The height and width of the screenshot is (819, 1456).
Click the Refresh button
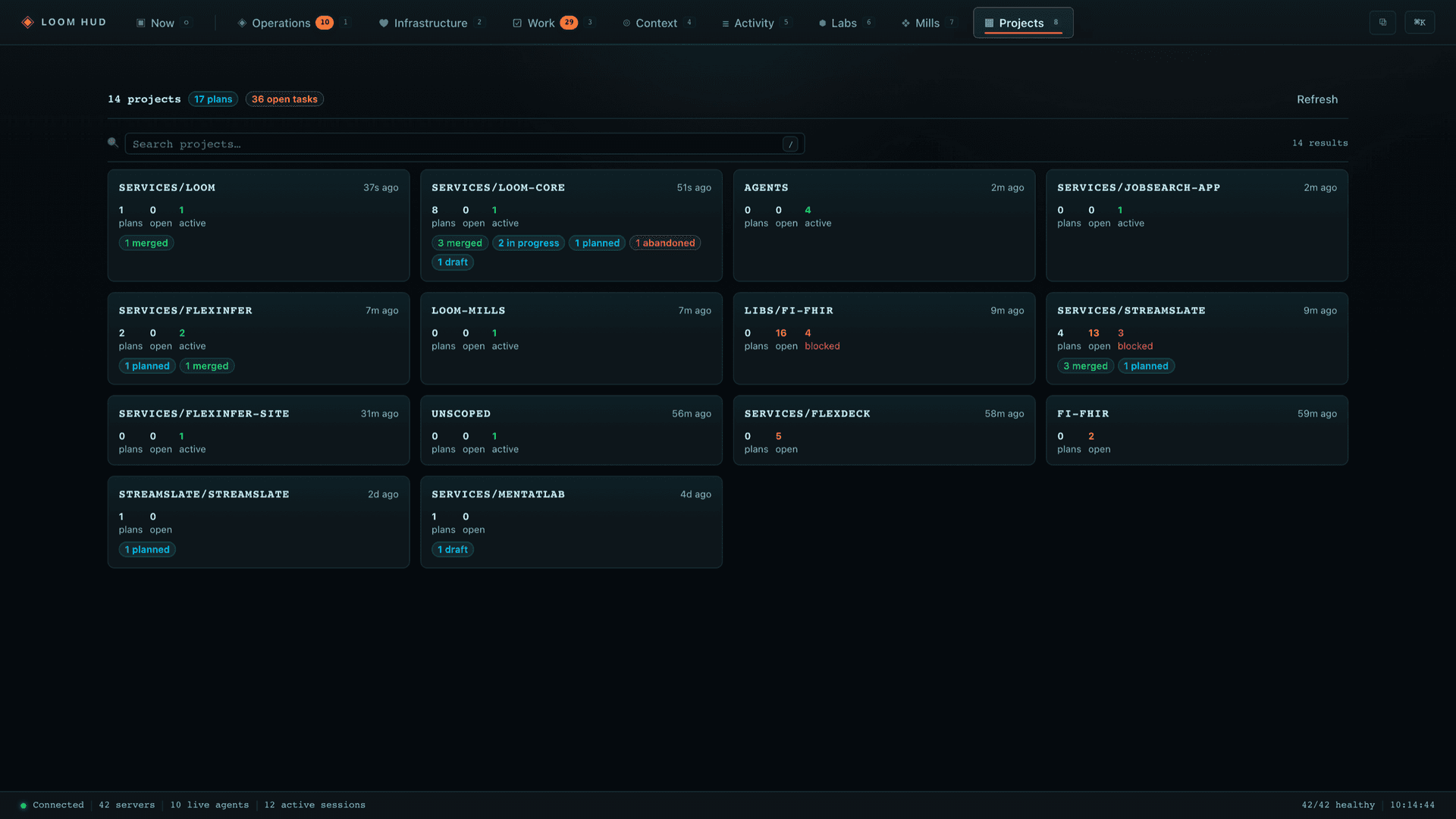(1316, 99)
